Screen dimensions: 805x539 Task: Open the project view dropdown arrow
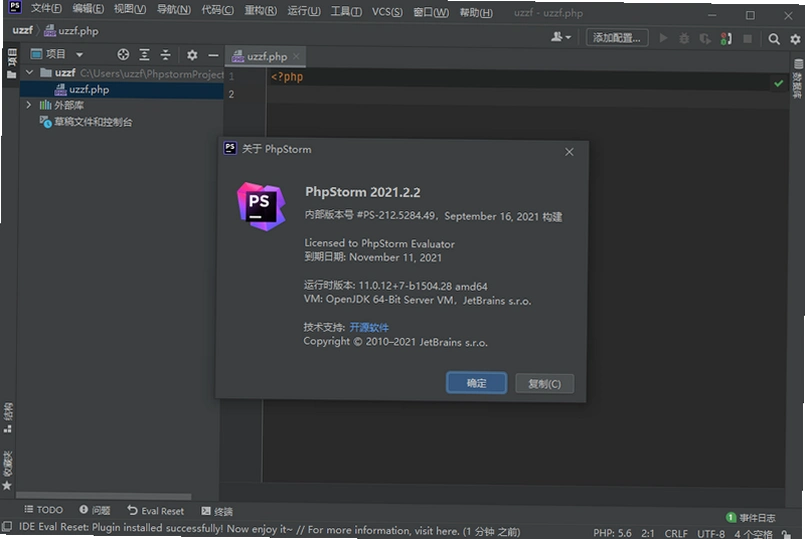[79, 54]
